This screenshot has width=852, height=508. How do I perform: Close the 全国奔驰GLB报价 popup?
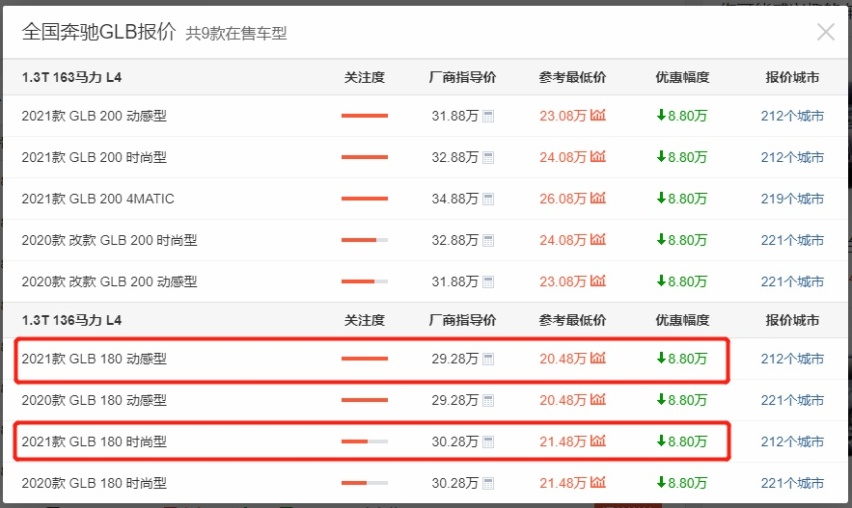click(825, 33)
